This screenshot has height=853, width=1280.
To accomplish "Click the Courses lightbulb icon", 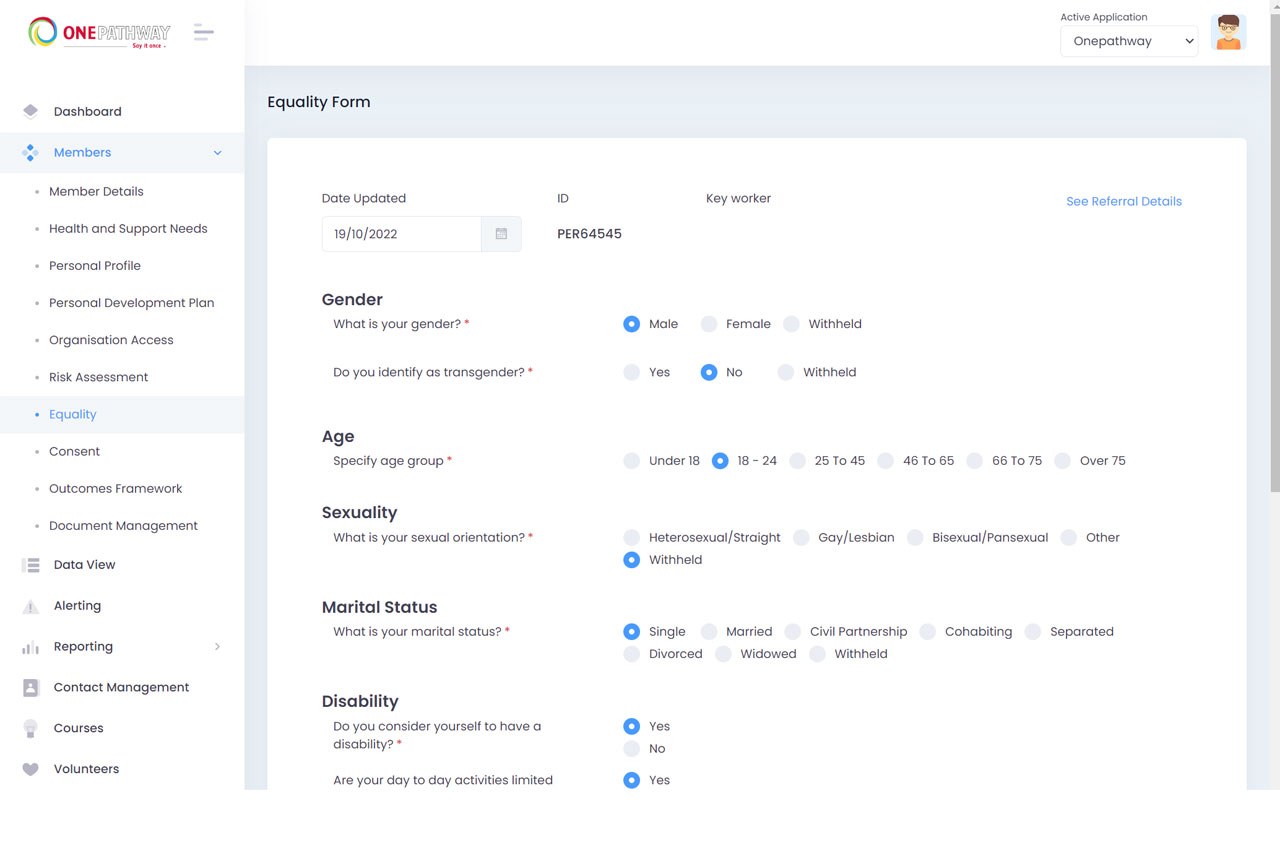I will click(30, 729).
